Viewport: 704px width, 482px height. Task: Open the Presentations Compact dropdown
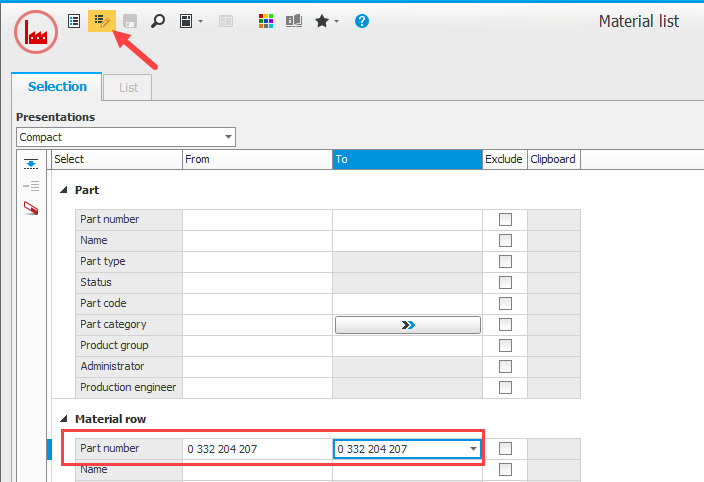click(x=228, y=136)
